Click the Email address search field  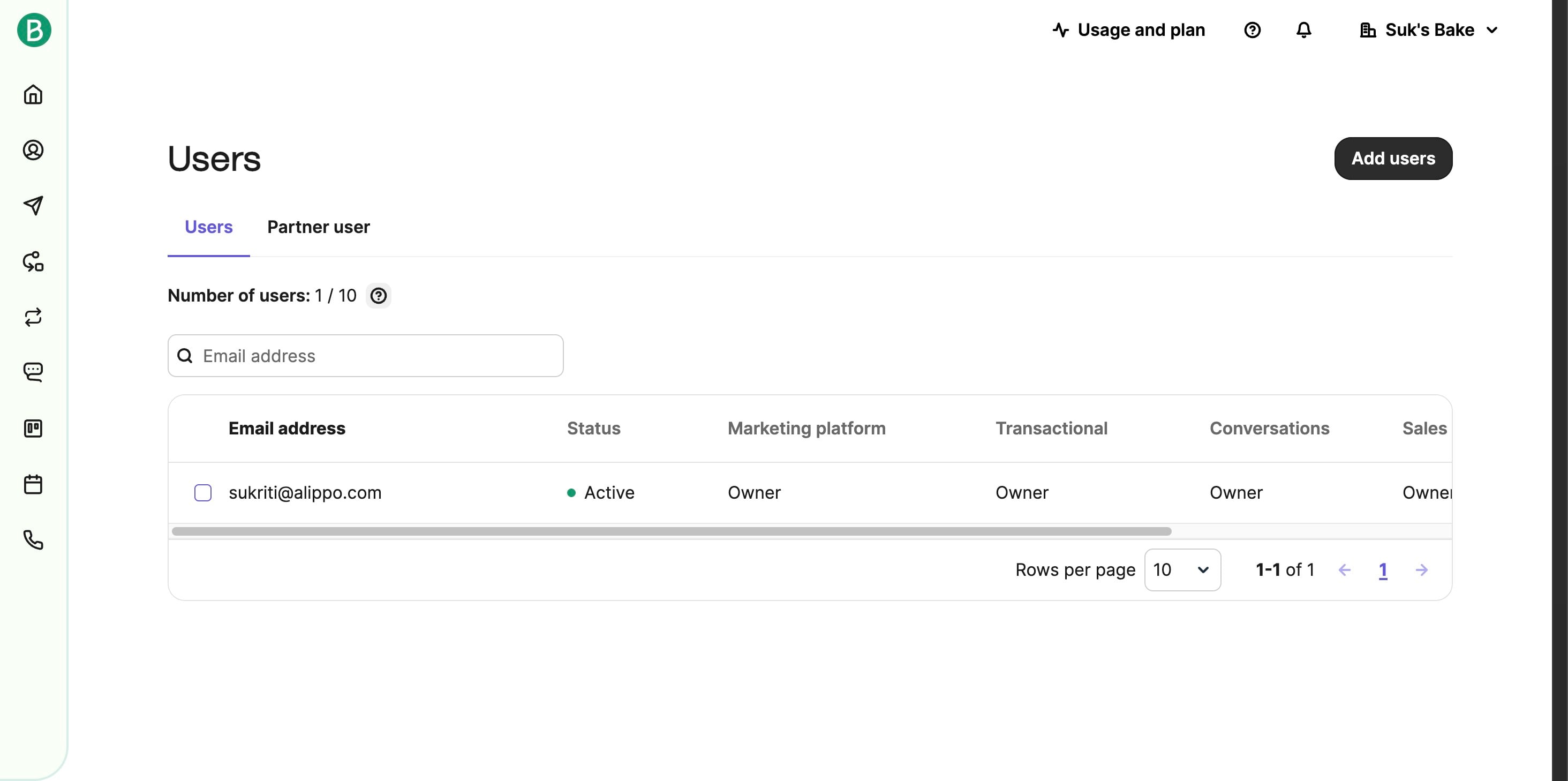tap(365, 356)
